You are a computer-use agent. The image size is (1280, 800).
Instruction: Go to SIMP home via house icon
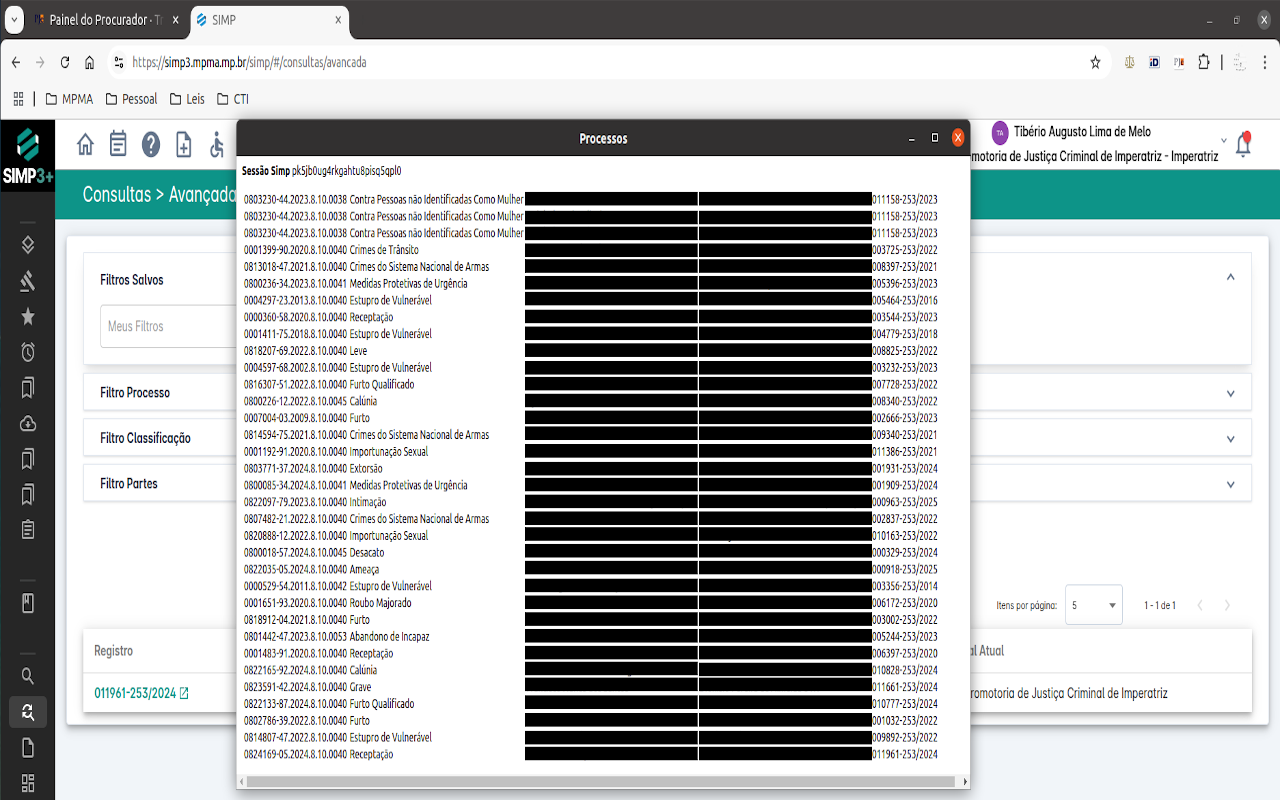(x=85, y=145)
